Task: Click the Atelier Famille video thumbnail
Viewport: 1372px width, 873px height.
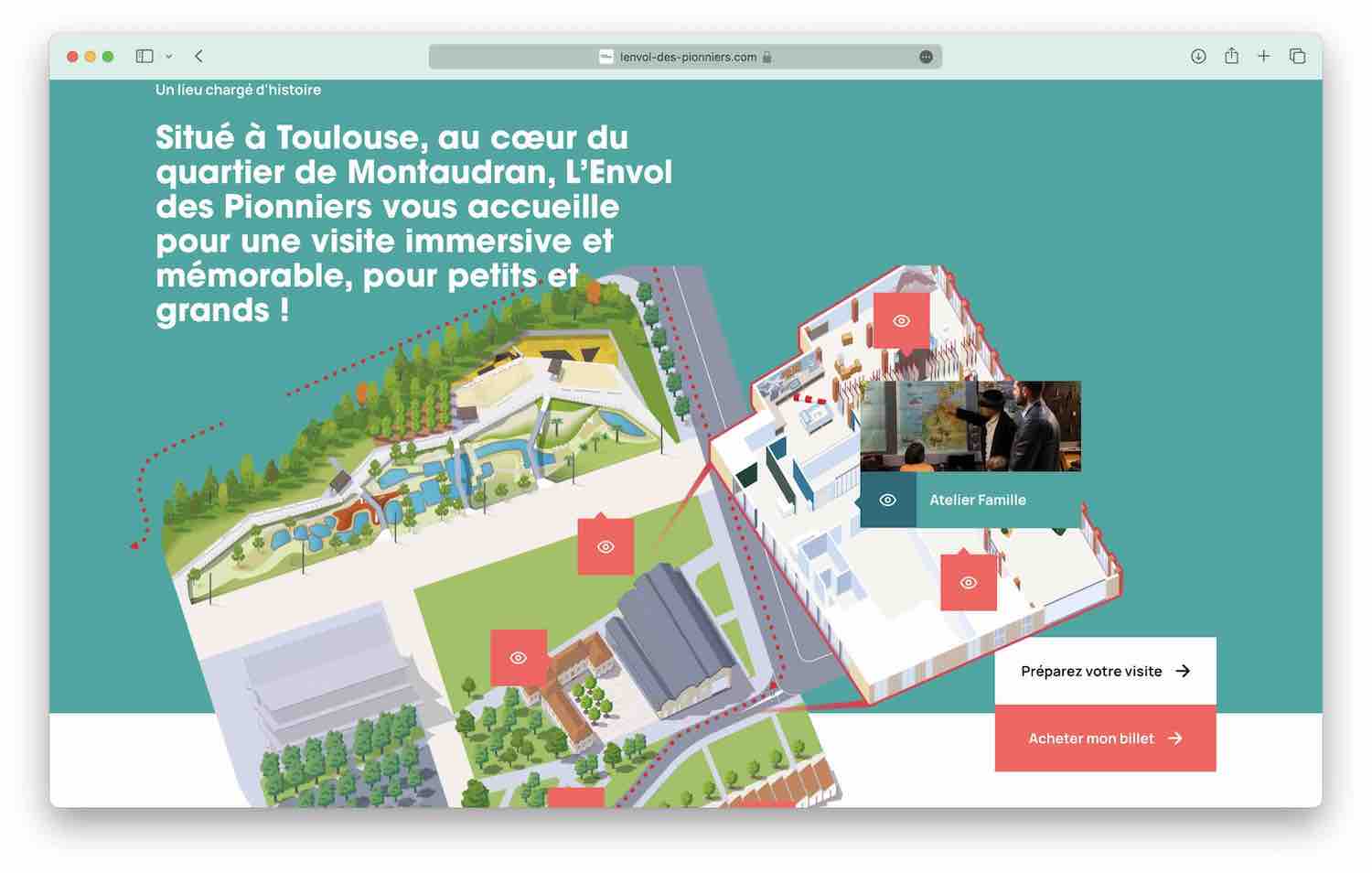Action: click(x=971, y=424)
